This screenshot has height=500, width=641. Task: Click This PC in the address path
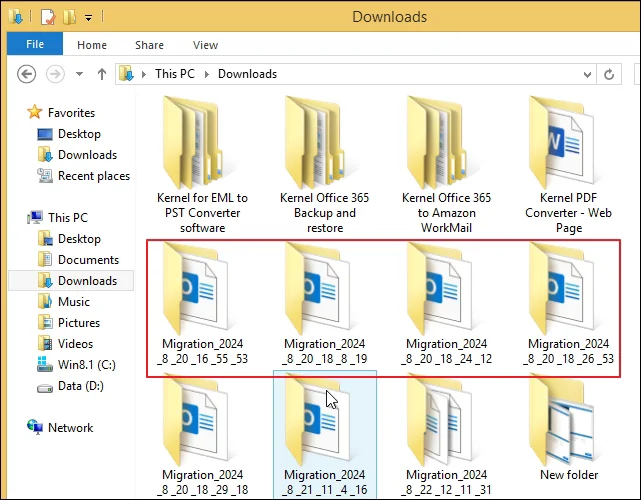[175, 74]
